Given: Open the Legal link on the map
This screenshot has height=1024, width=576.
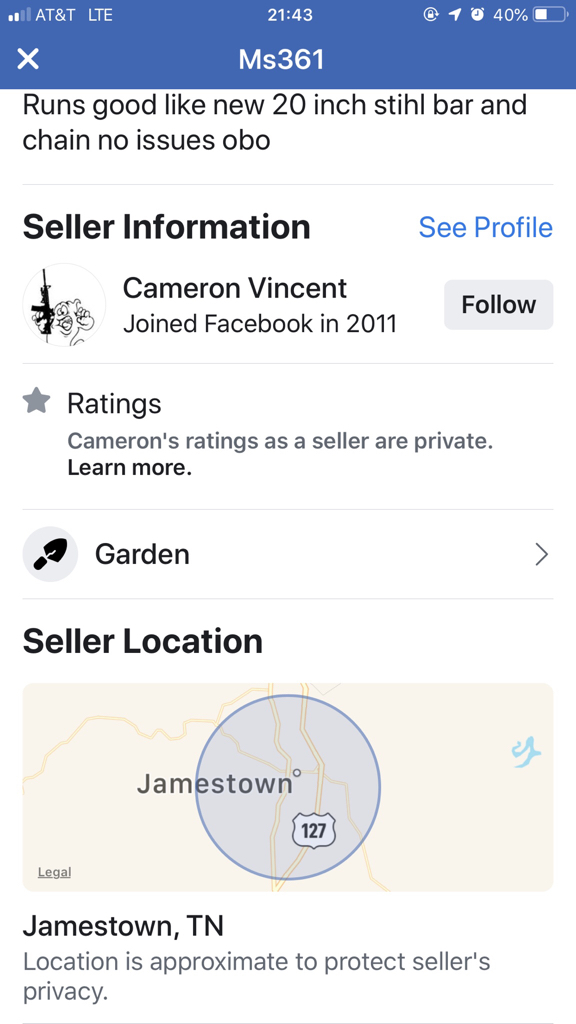Looking at the screenshot, I should pos(54,872).
